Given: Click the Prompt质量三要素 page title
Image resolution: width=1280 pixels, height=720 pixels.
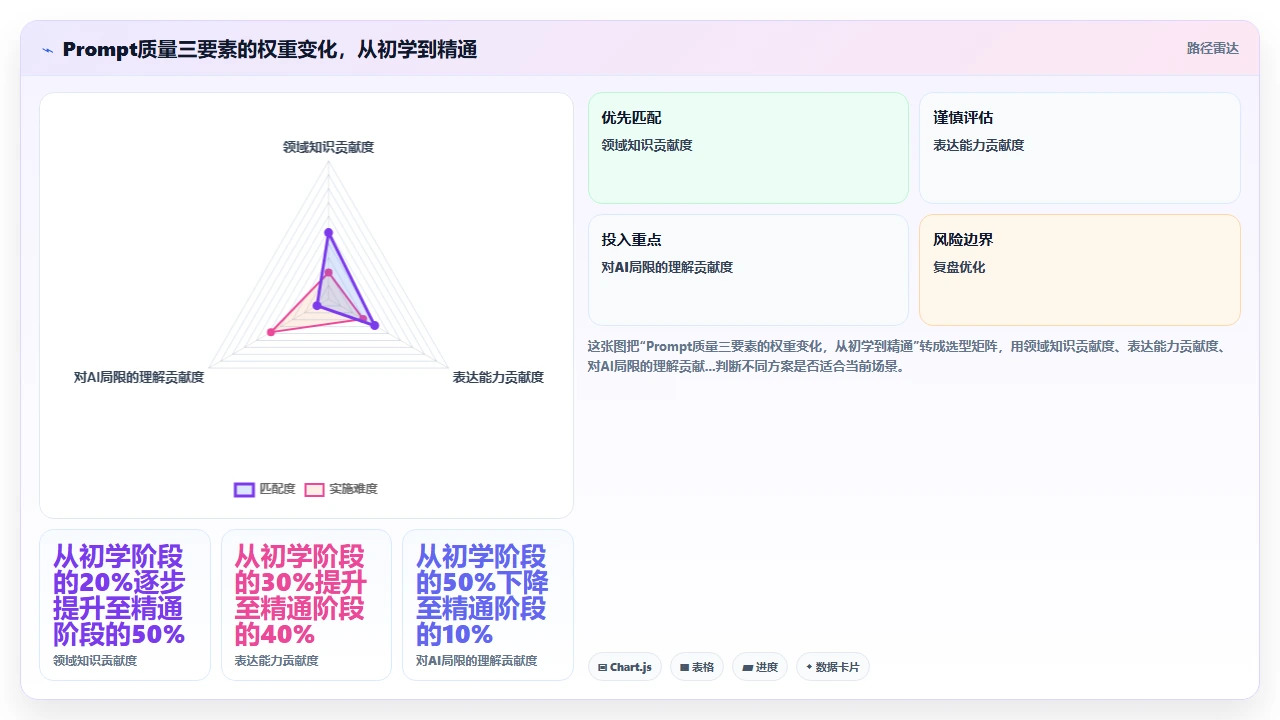Looking at the screenshot, I should (269, 49).
